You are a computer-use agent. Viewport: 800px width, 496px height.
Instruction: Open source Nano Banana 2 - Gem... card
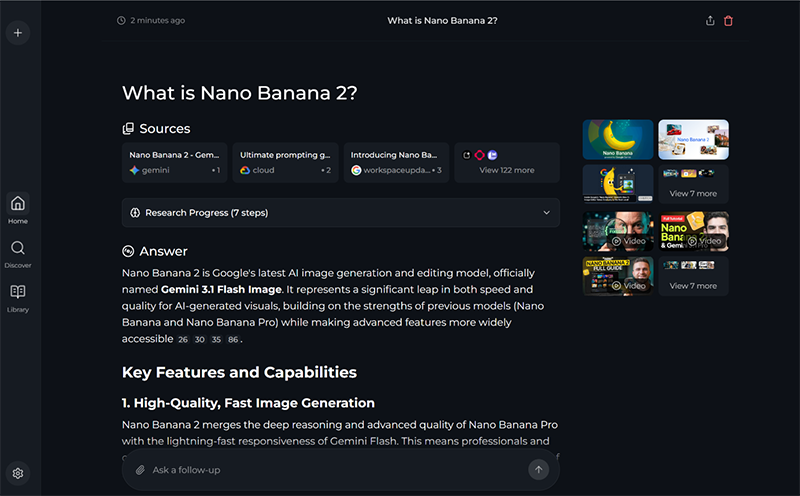[x=174, y=163]
